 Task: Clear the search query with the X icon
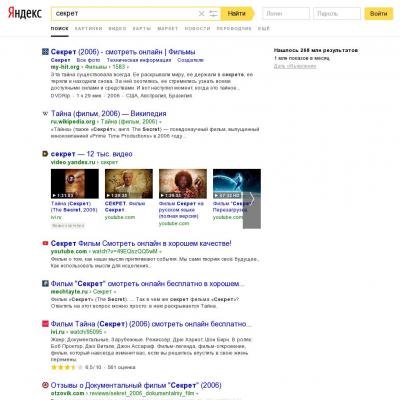click(x=201, y=14)
